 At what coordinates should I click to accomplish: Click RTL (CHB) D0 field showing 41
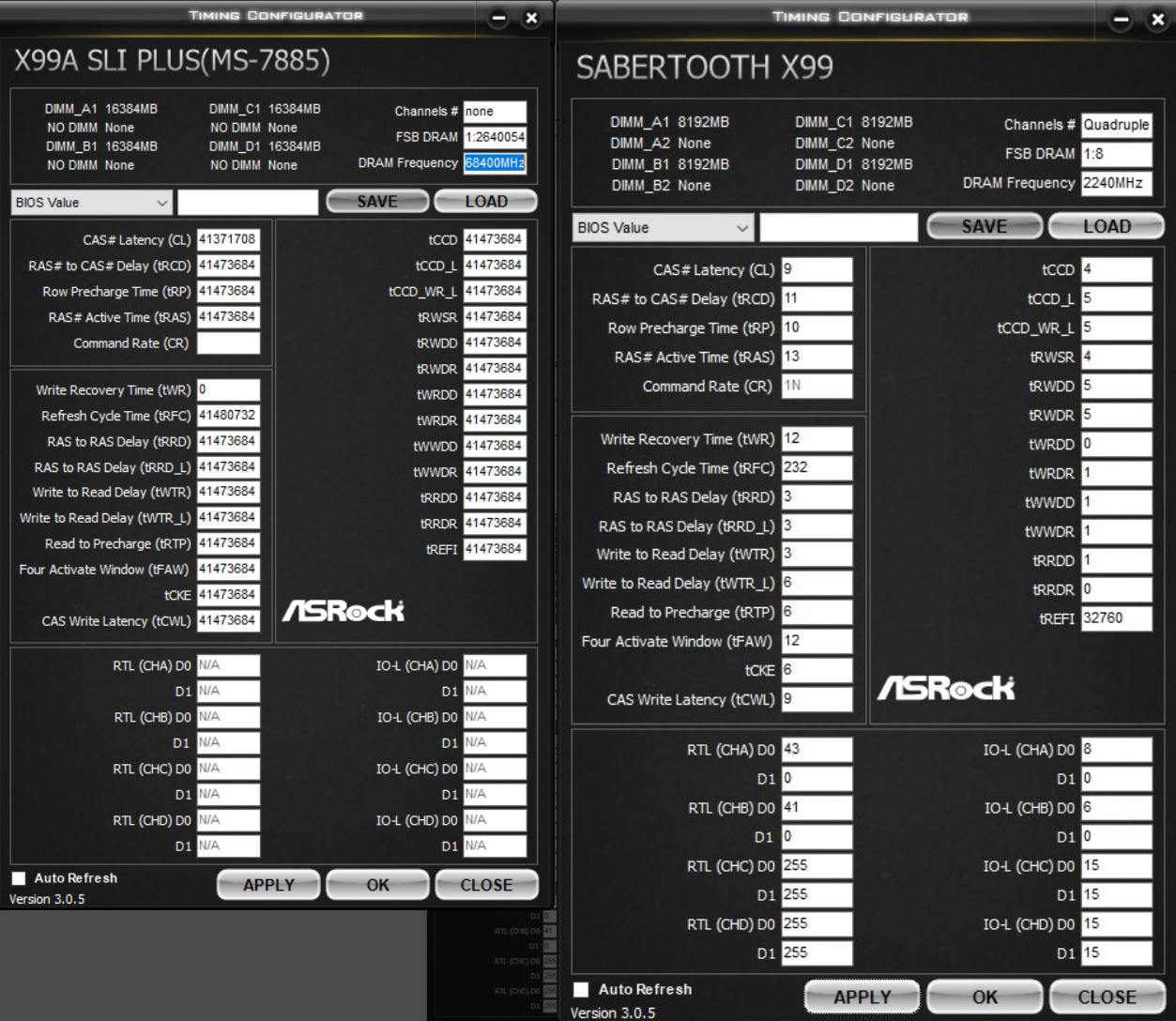tap(817, 808)
